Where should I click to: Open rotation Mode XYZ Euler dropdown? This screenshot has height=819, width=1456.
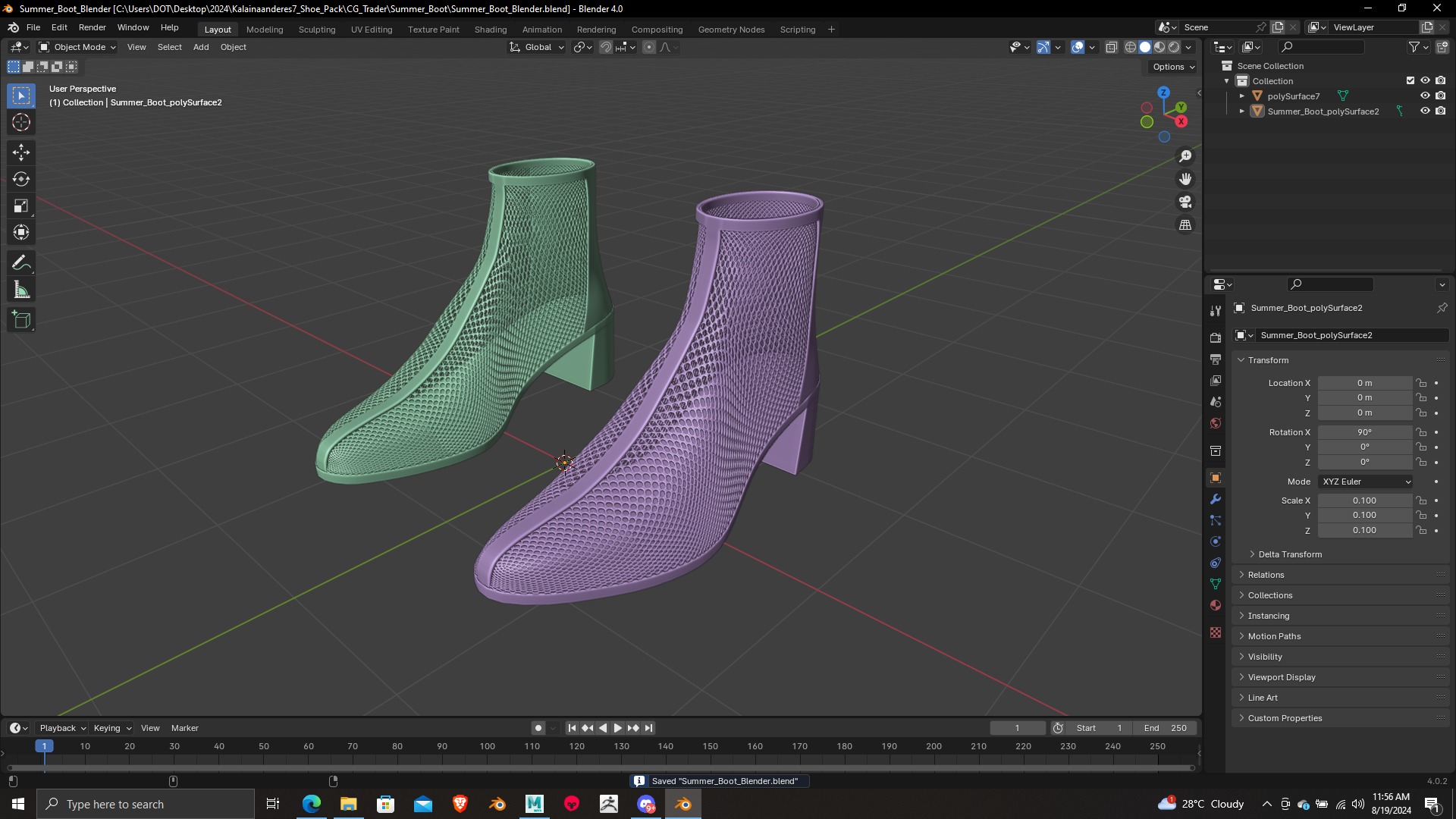[1366, 482]
